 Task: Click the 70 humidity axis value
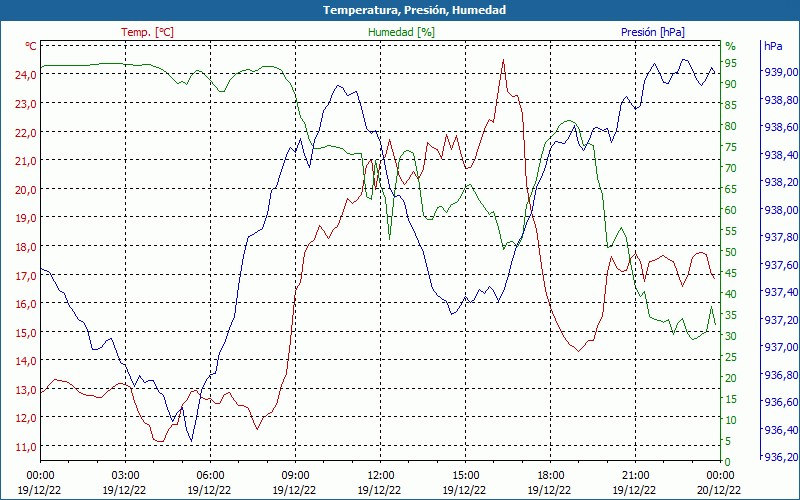click(730, 167)
